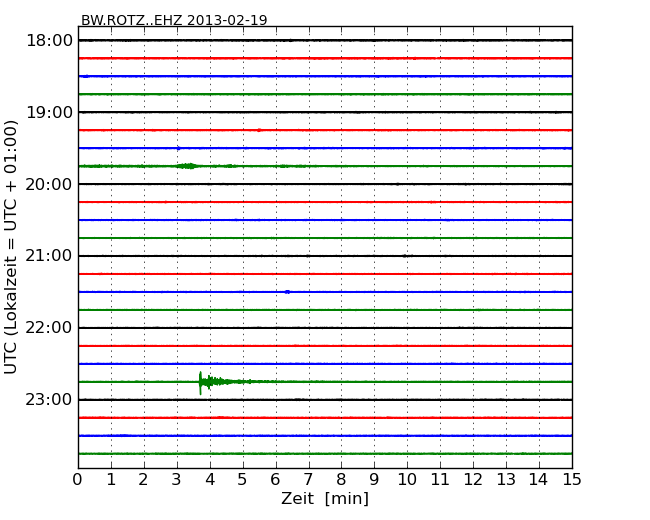
Task: Click x-axis tick label 6
Action: pos(276,479)
